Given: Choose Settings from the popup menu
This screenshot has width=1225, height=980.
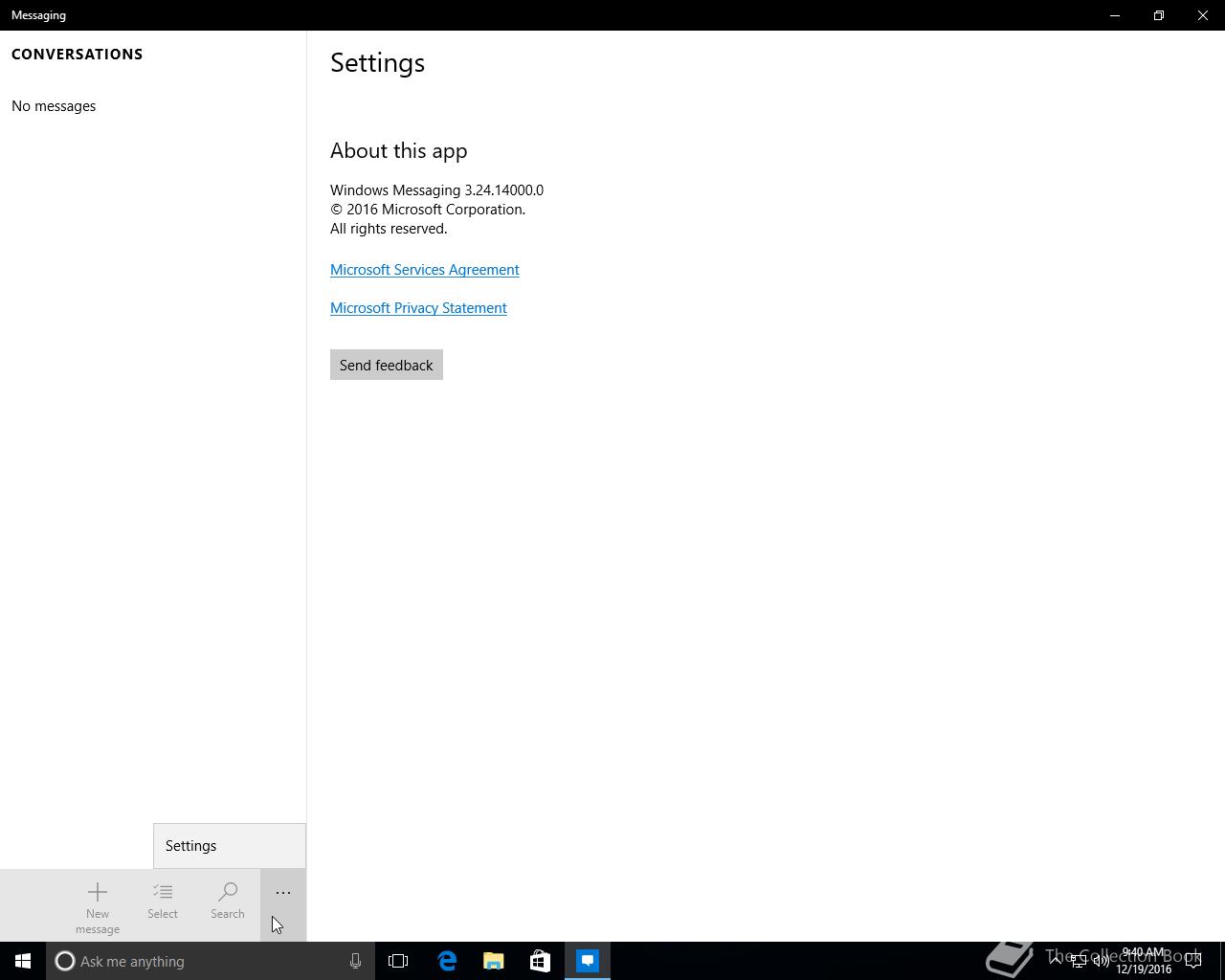Looking at the screenshot, I should pyautogui.click(x=230, y=846).
